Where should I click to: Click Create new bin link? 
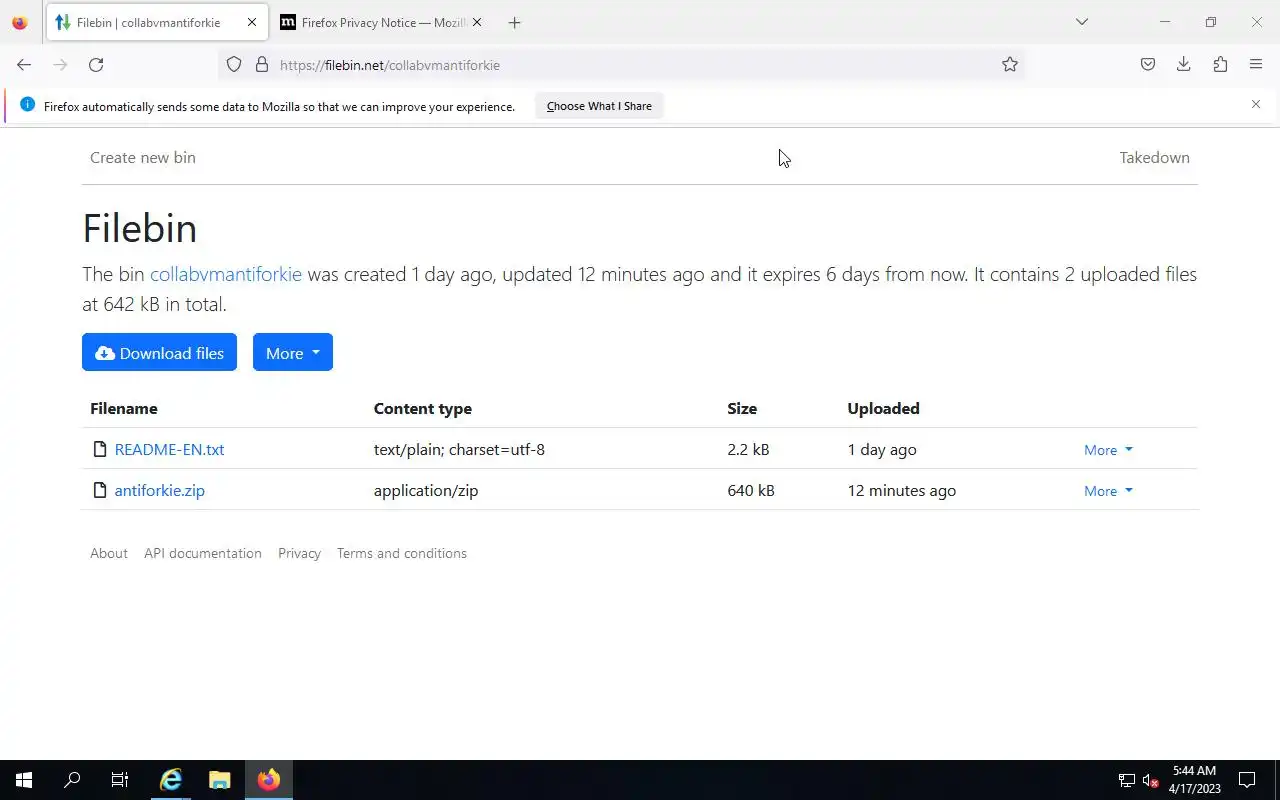point(143,157)
